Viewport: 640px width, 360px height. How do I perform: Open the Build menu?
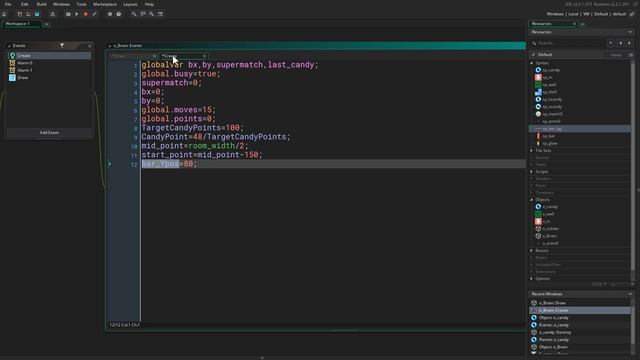coord(41,4)
